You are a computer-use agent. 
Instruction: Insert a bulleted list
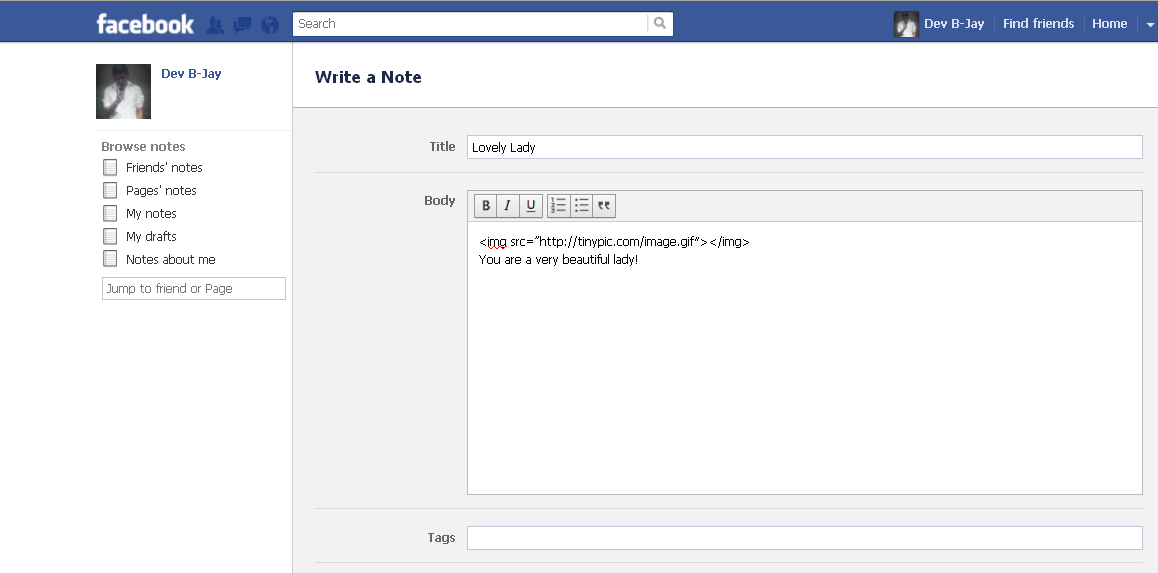click(x=581, y=206)
